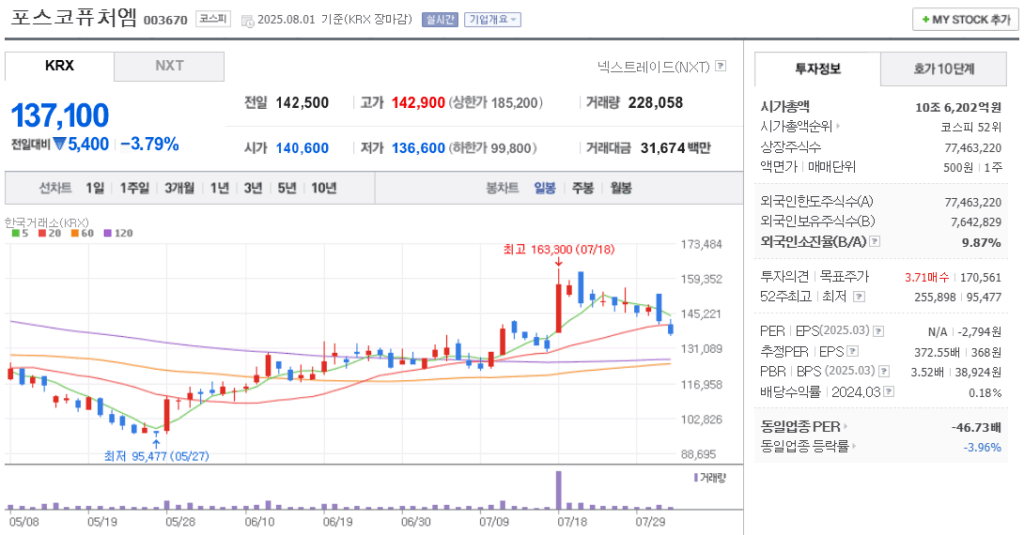Screen dimensions: 1024x535
Task: Open help icon next to 외국인소진율(B/A)
Action: click(x=875, y=242)
